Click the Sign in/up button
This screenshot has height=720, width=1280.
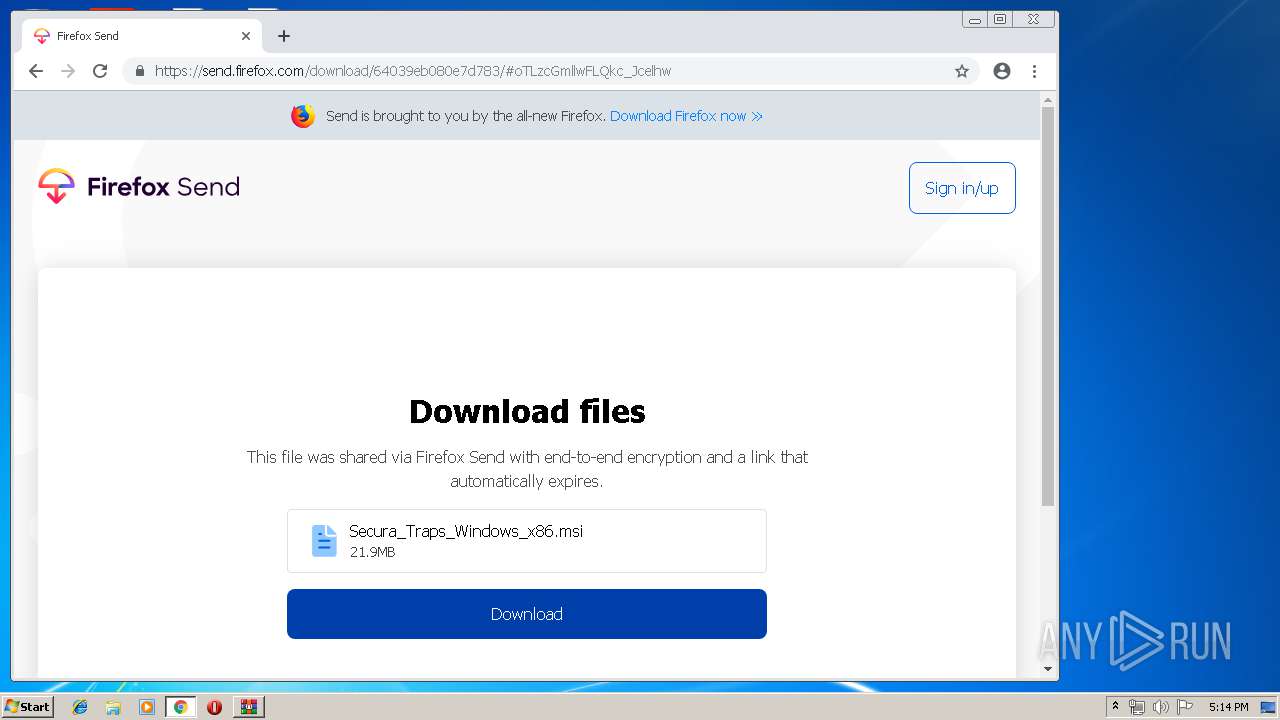click(962, 188)
